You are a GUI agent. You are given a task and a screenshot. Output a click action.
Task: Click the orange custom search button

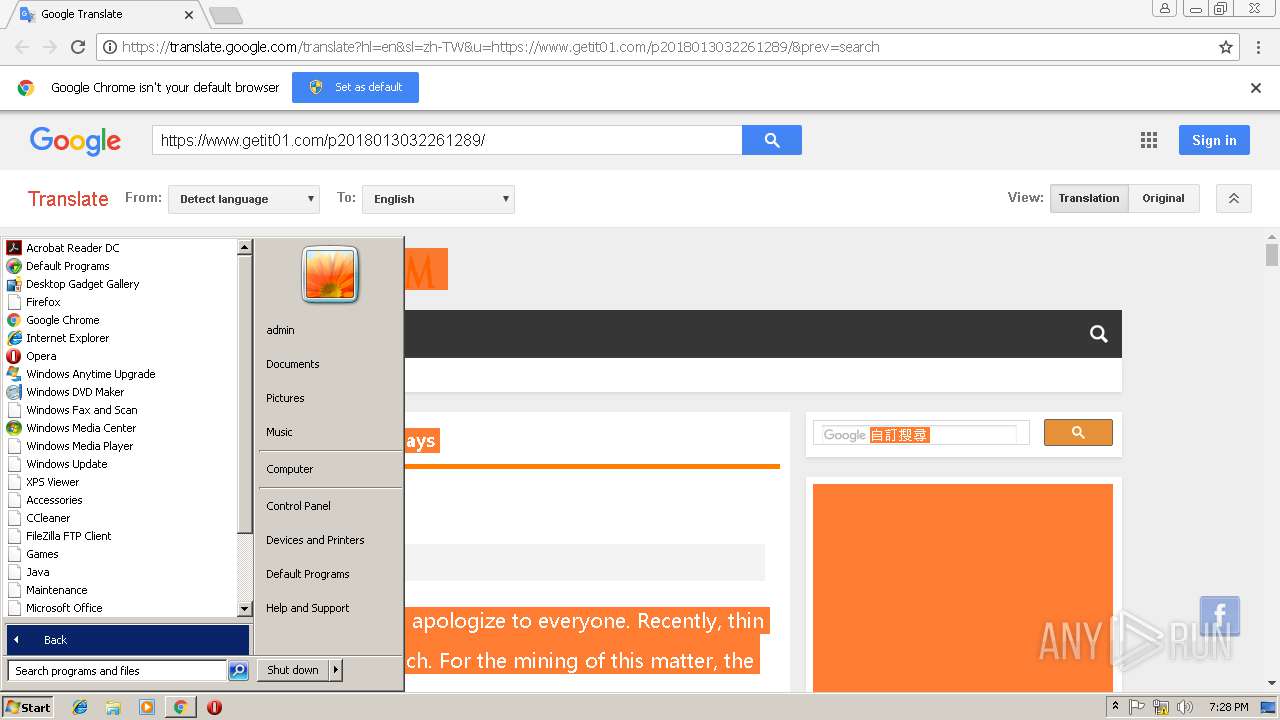coord(1078,432)
